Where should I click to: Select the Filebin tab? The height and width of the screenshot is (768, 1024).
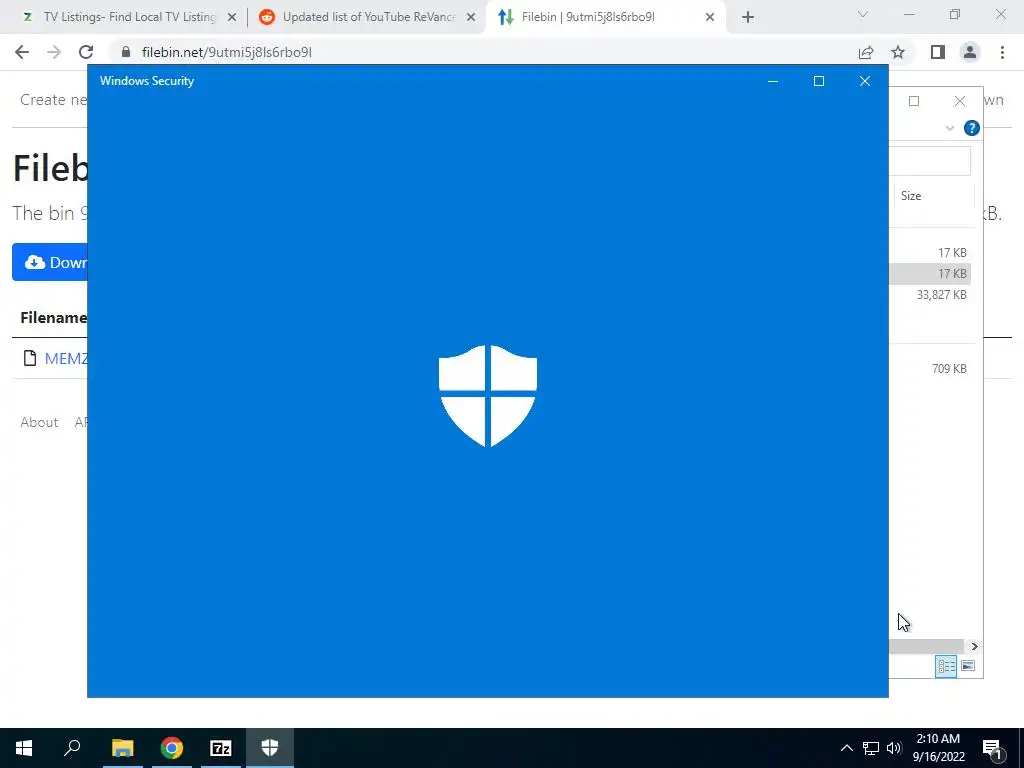click(604, 17)
